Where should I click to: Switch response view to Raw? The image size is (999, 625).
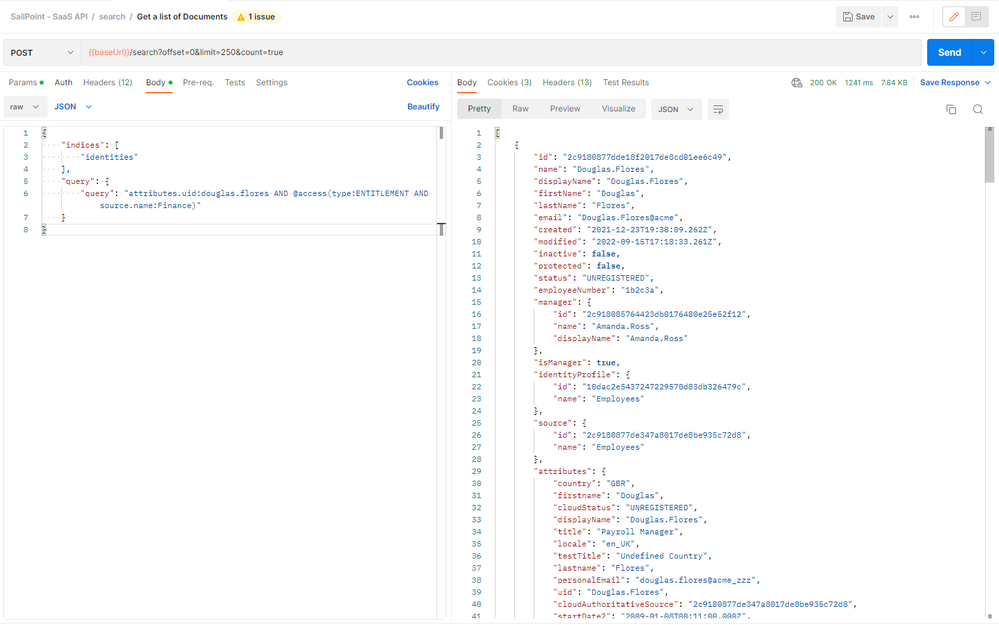click(520, 109)
